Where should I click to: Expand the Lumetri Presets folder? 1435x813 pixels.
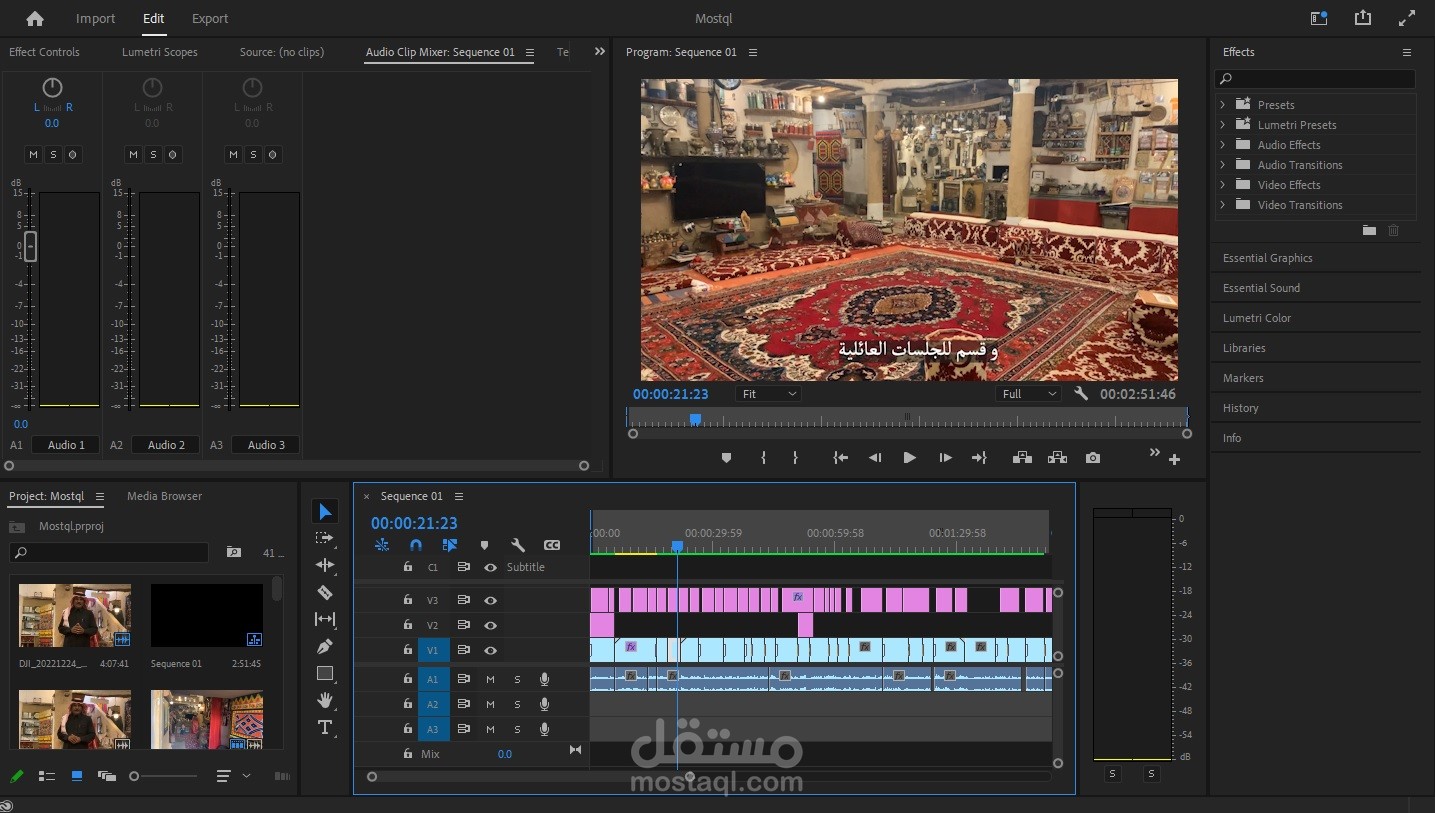tap(1222, 125)
